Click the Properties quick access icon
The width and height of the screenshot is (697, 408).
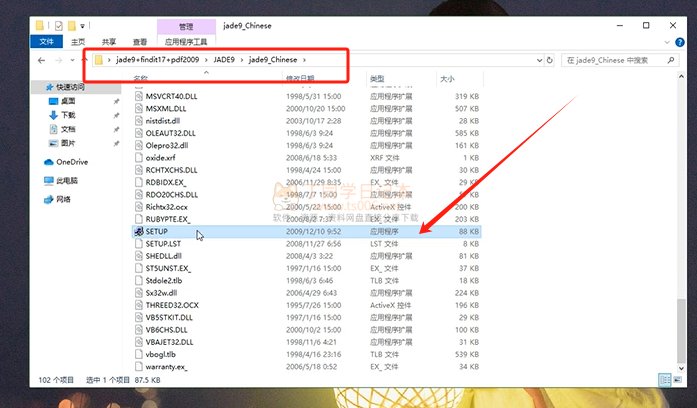[59, 26]
